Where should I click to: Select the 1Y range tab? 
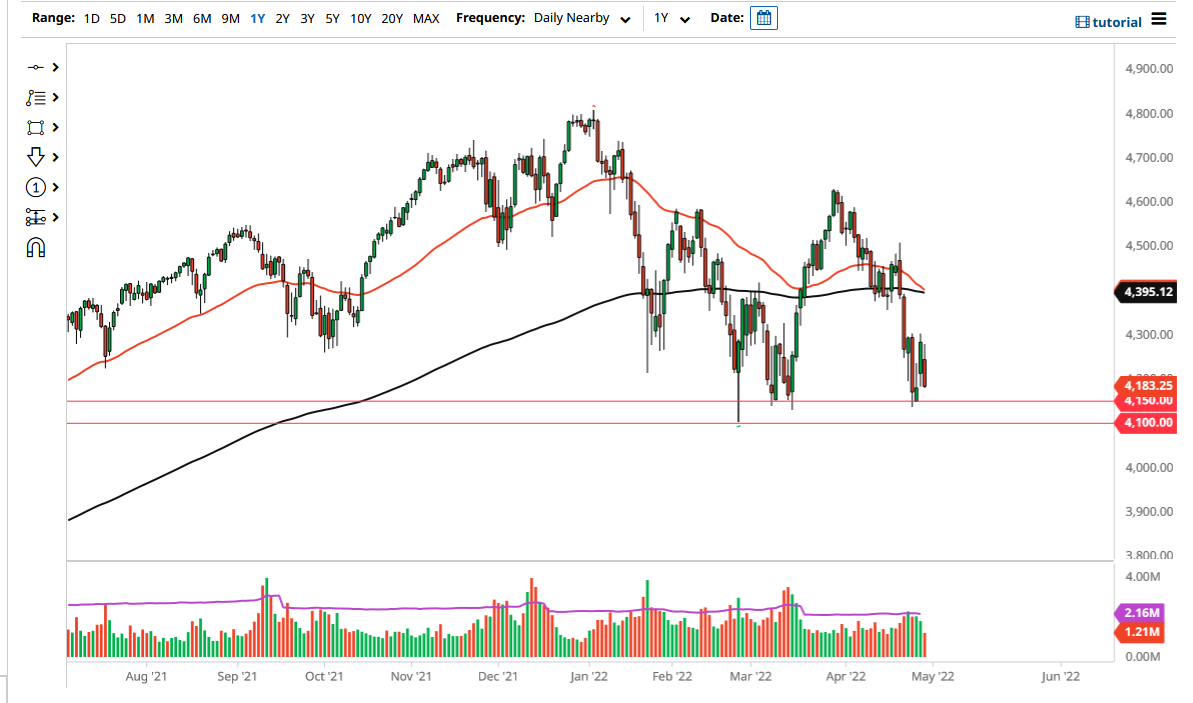point(258,18)
